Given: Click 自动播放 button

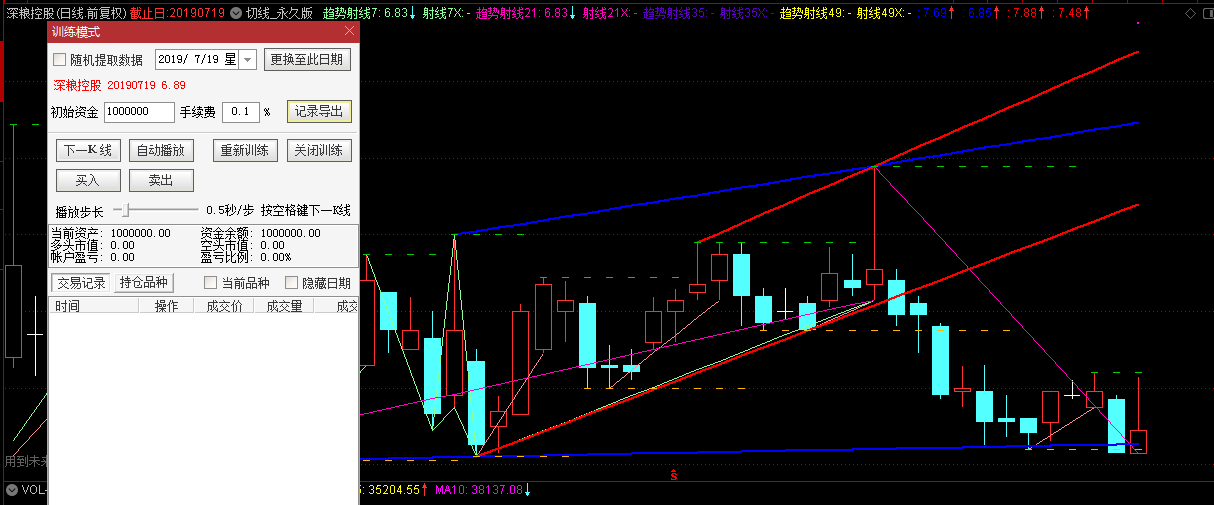Looking at the screenshot, I should pos(160,151).
